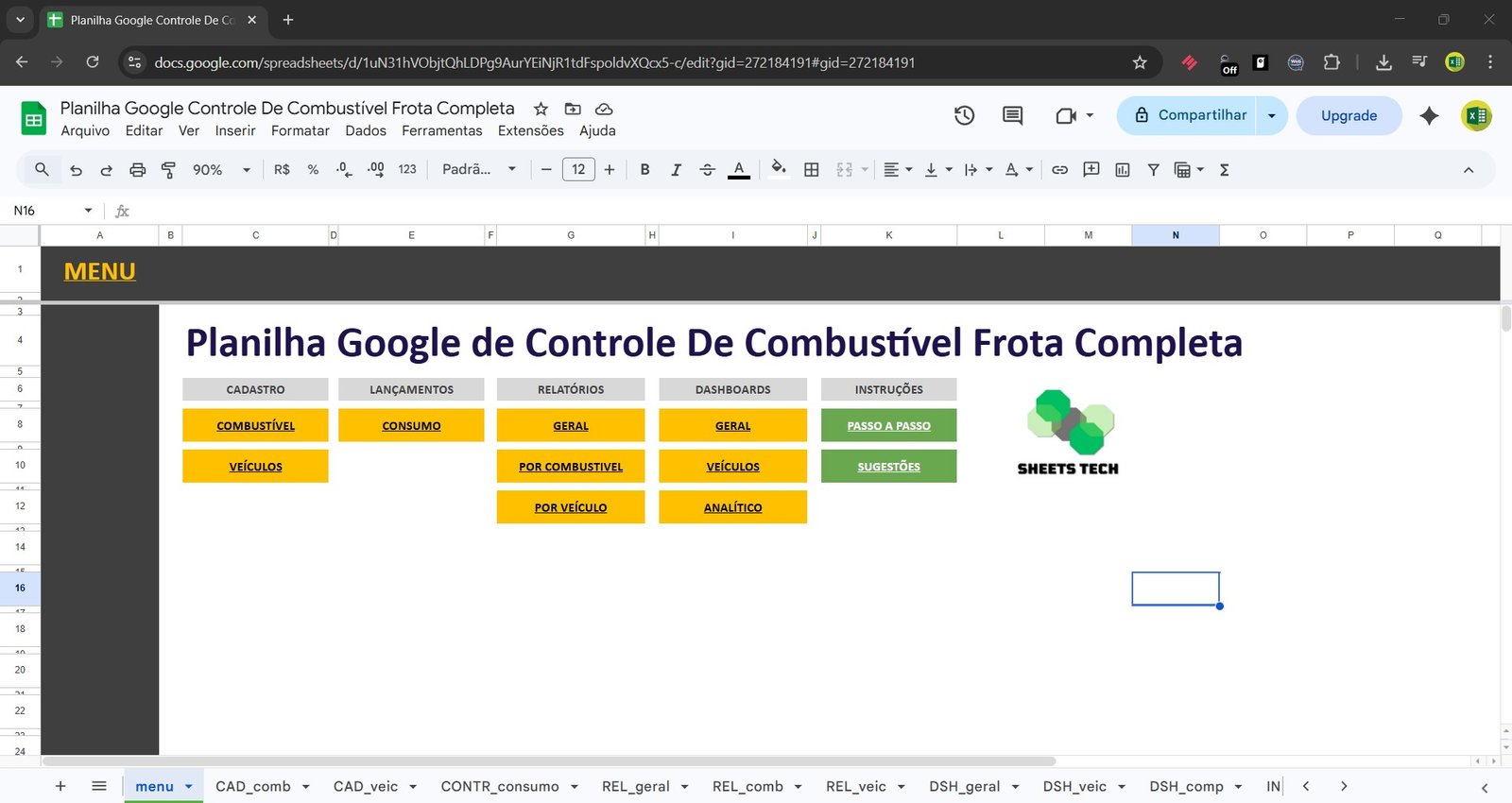Open the PASSO A PASSO instructions link

(888, 426)
